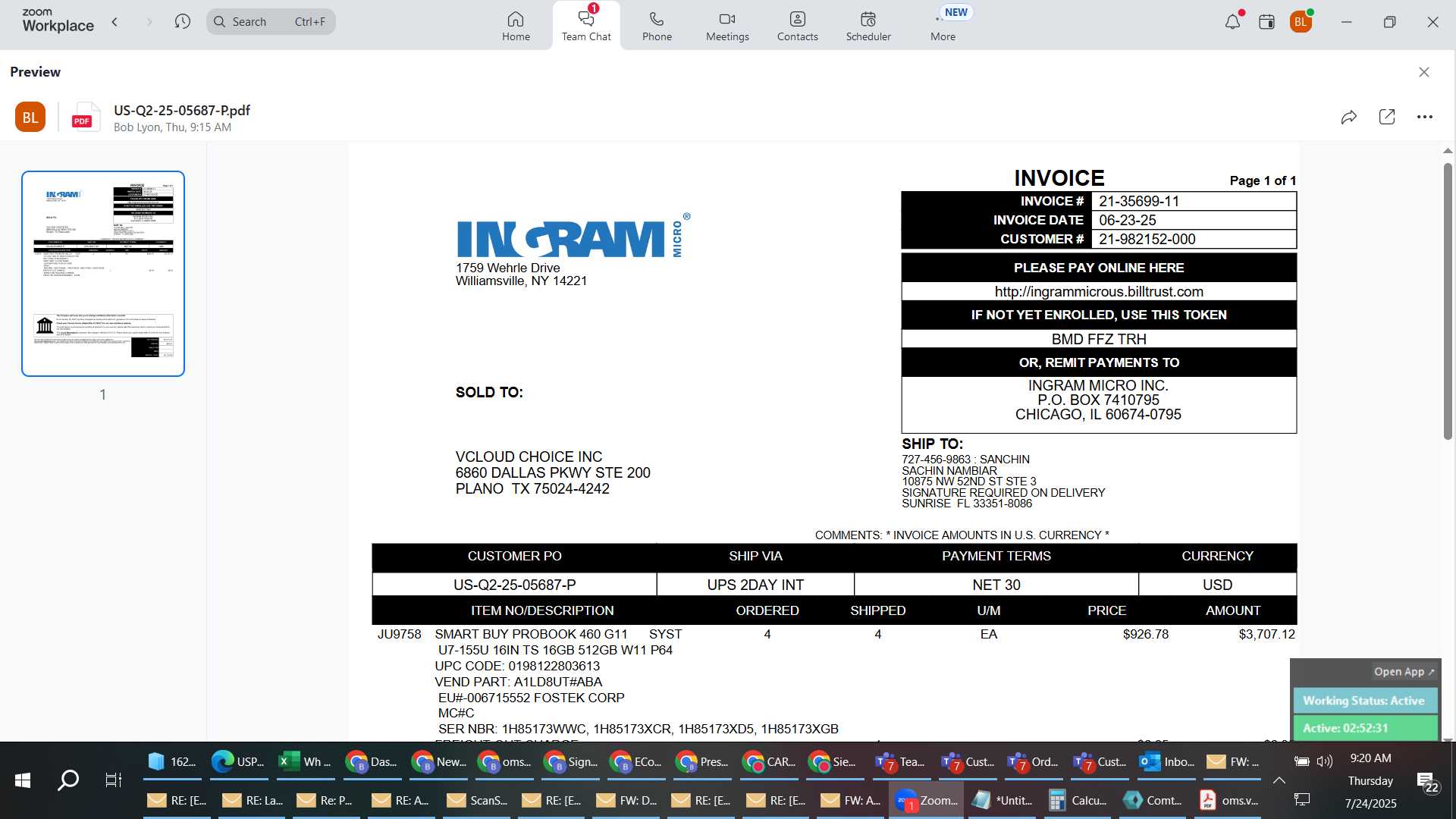The height and width of the screenshot is (819, 1456).
Task: Show hidden system tray icons
Action: [x=1279, y=780]
